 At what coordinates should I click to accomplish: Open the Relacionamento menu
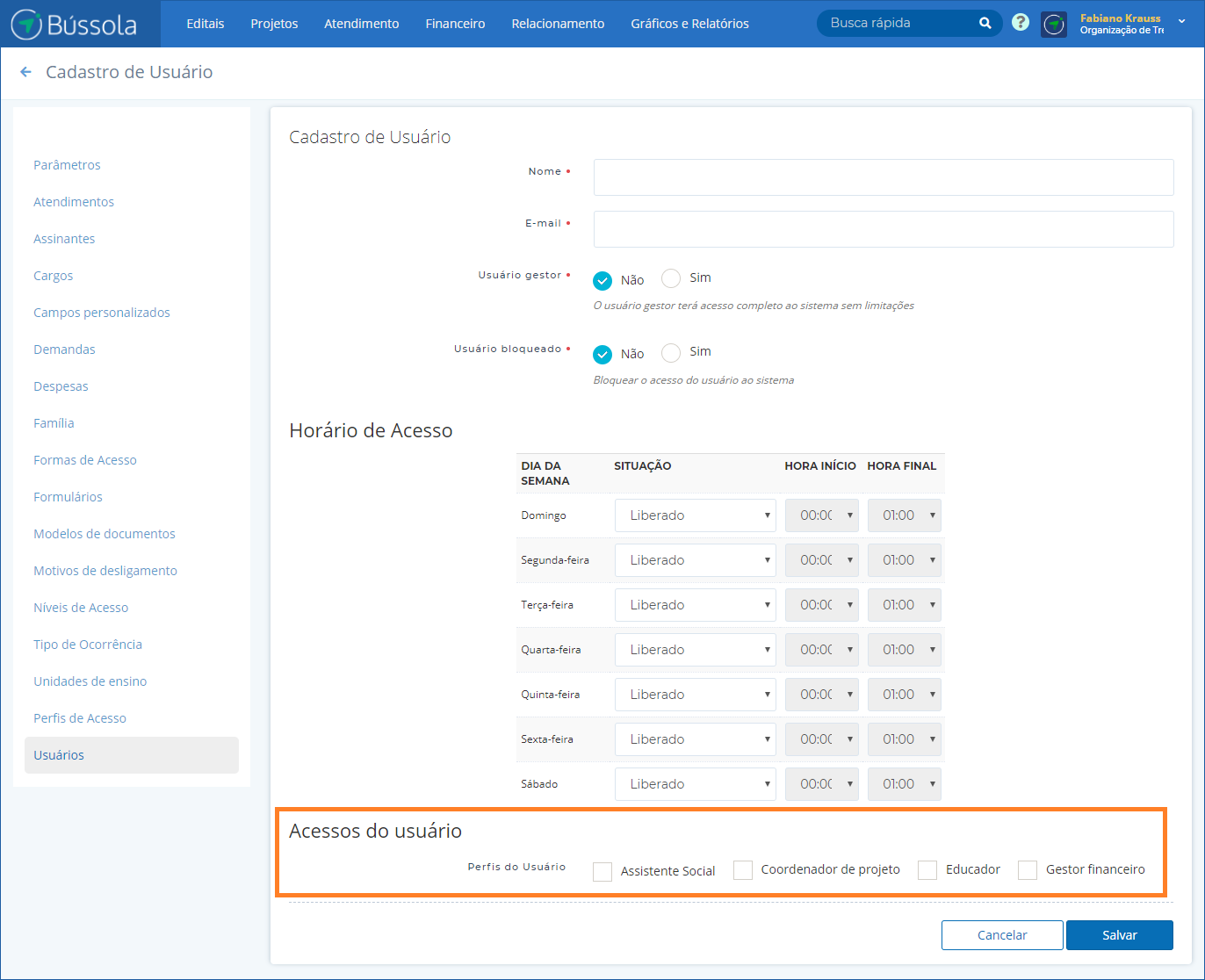pyautogui.click(x=558, y=24)
